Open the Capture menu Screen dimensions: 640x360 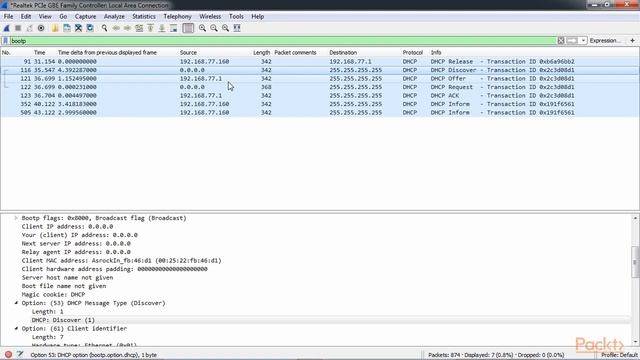click(85, 17)
